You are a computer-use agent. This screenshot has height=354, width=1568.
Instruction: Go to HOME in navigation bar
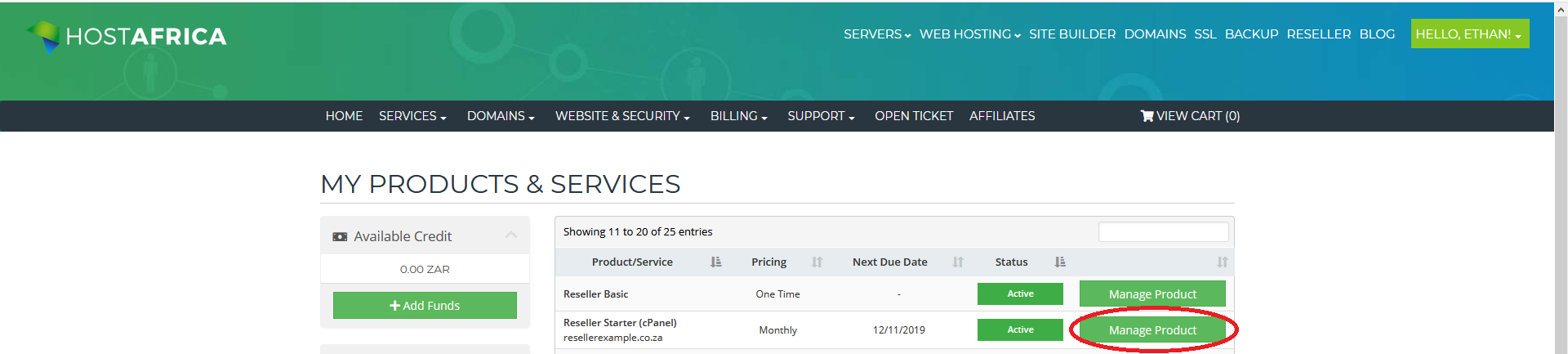(344, 116)
